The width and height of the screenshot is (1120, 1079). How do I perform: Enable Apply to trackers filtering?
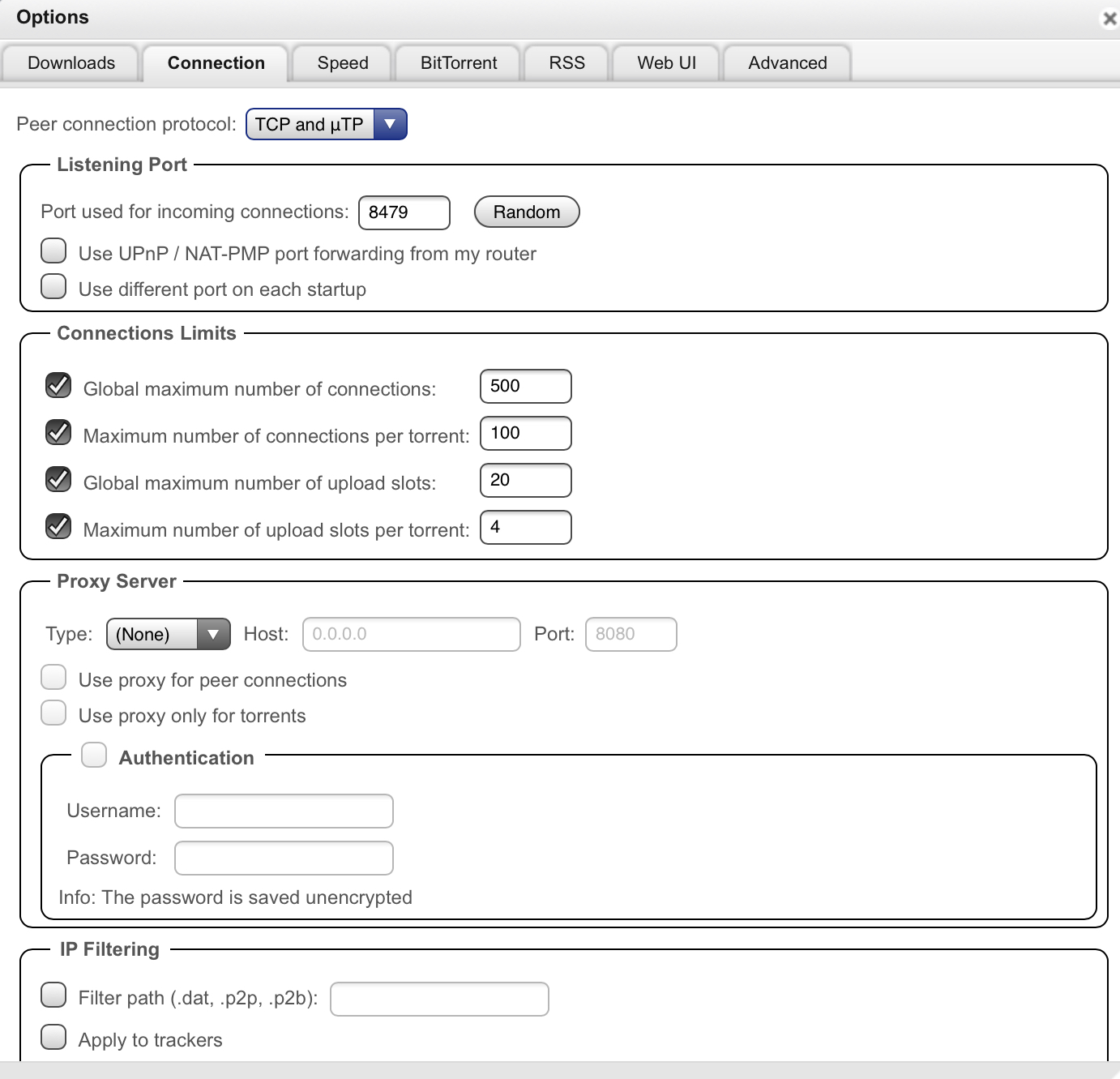(53, 1037)
